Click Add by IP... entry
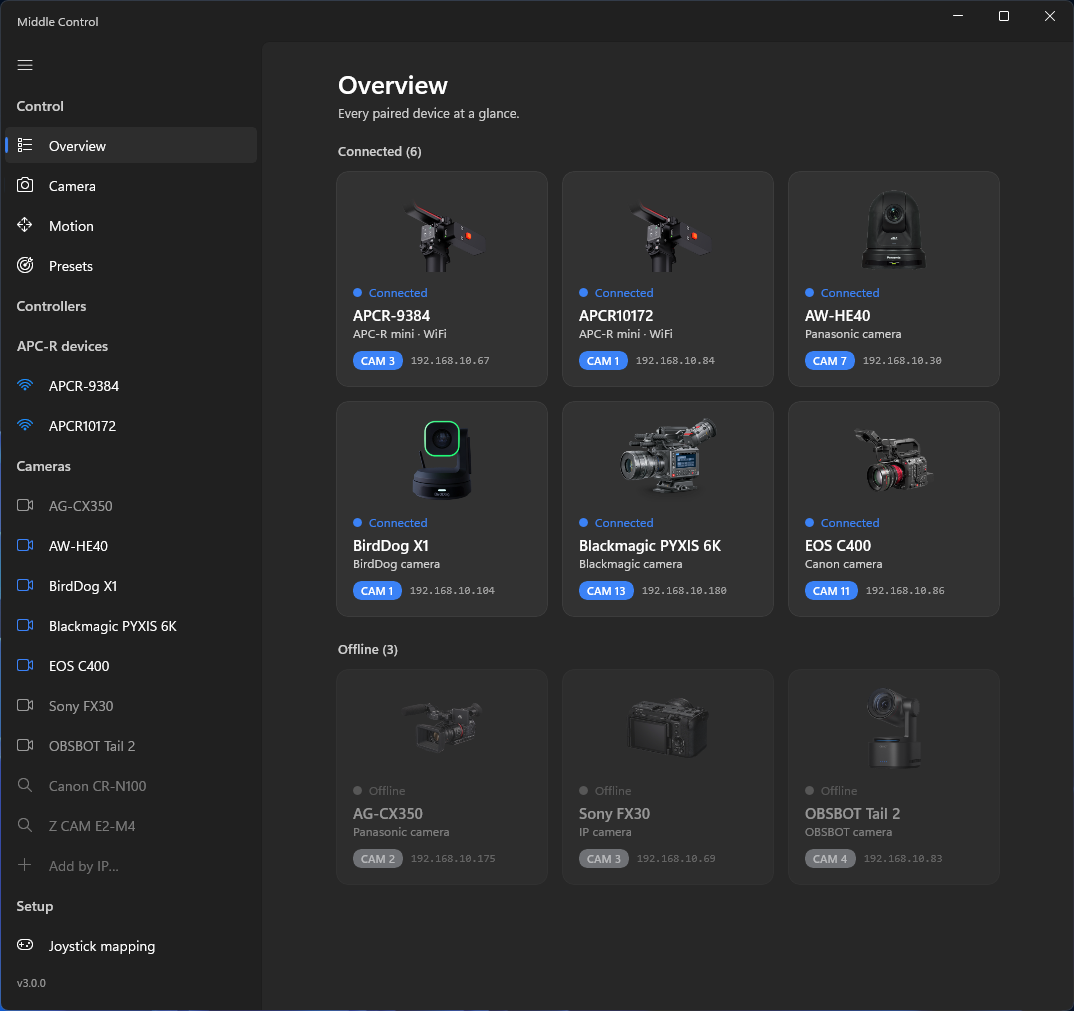 coord(131,866)
